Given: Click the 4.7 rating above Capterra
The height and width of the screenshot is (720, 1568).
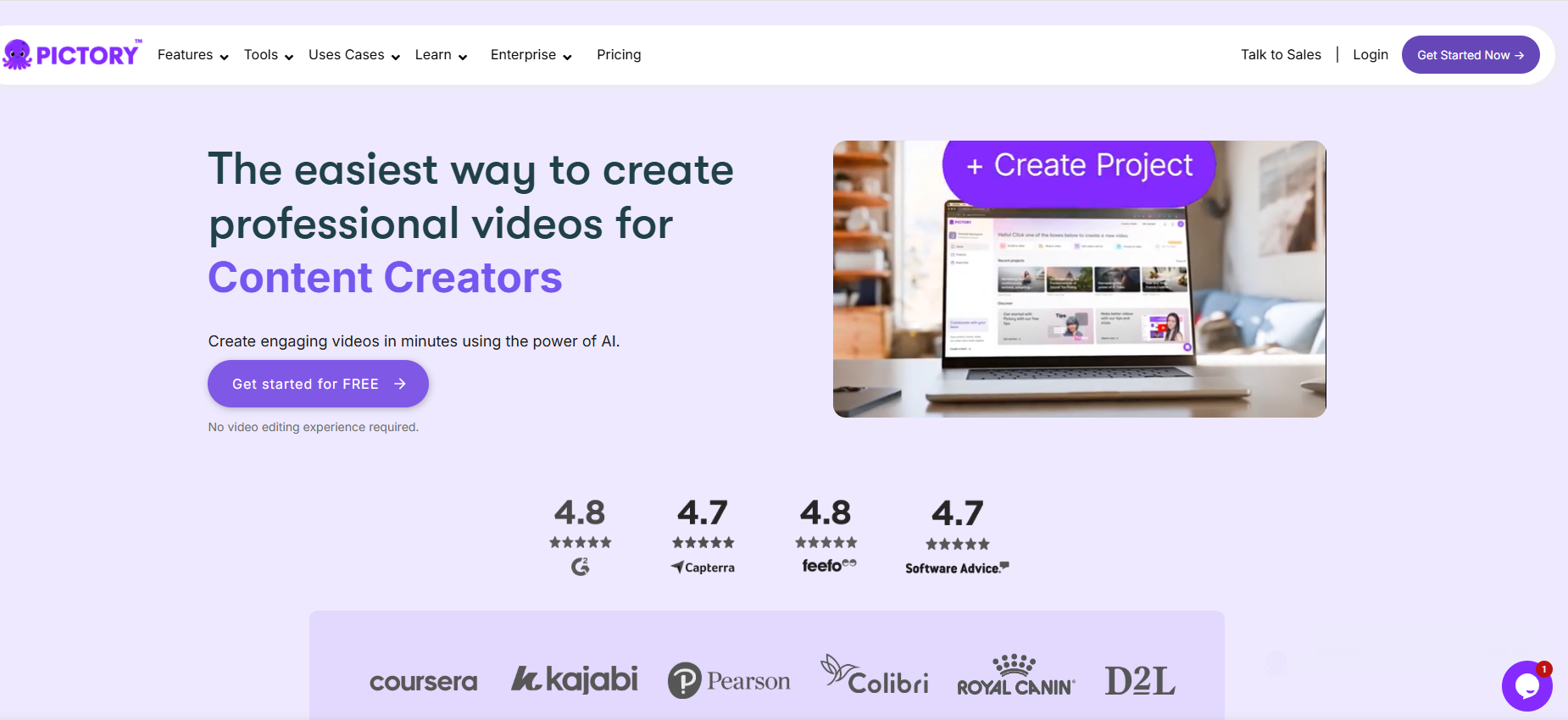Looking at the screenshot, I should (x=703, y=512).
